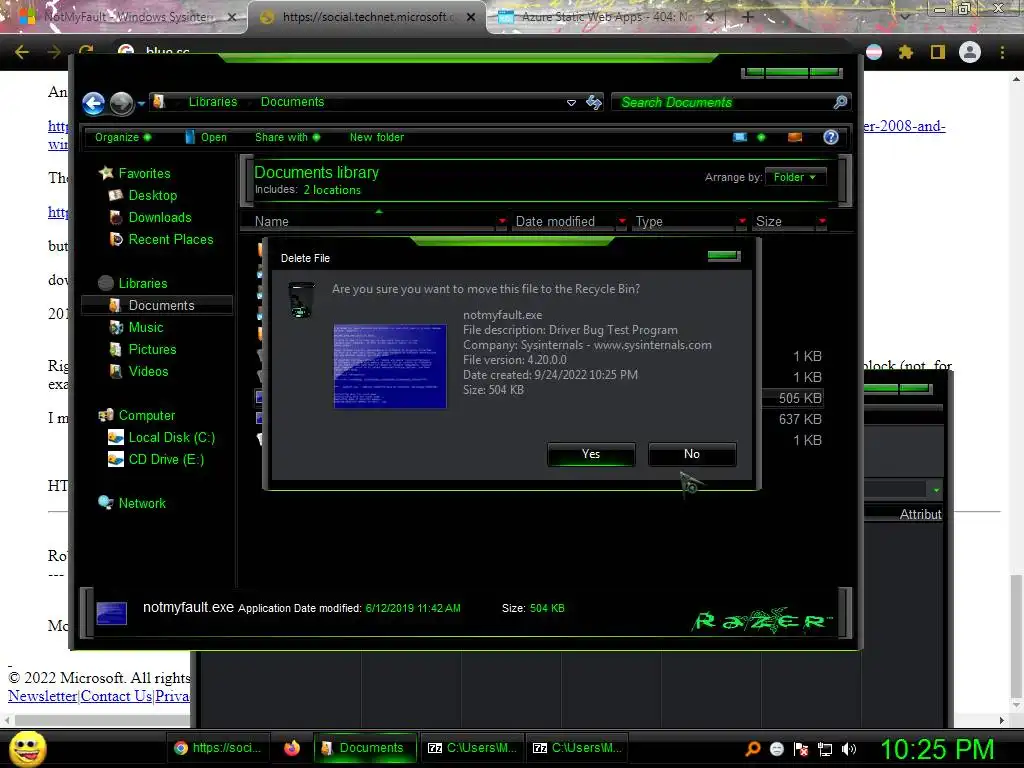Select the Music library
The image size is (1024, 768).
(136, 327)
